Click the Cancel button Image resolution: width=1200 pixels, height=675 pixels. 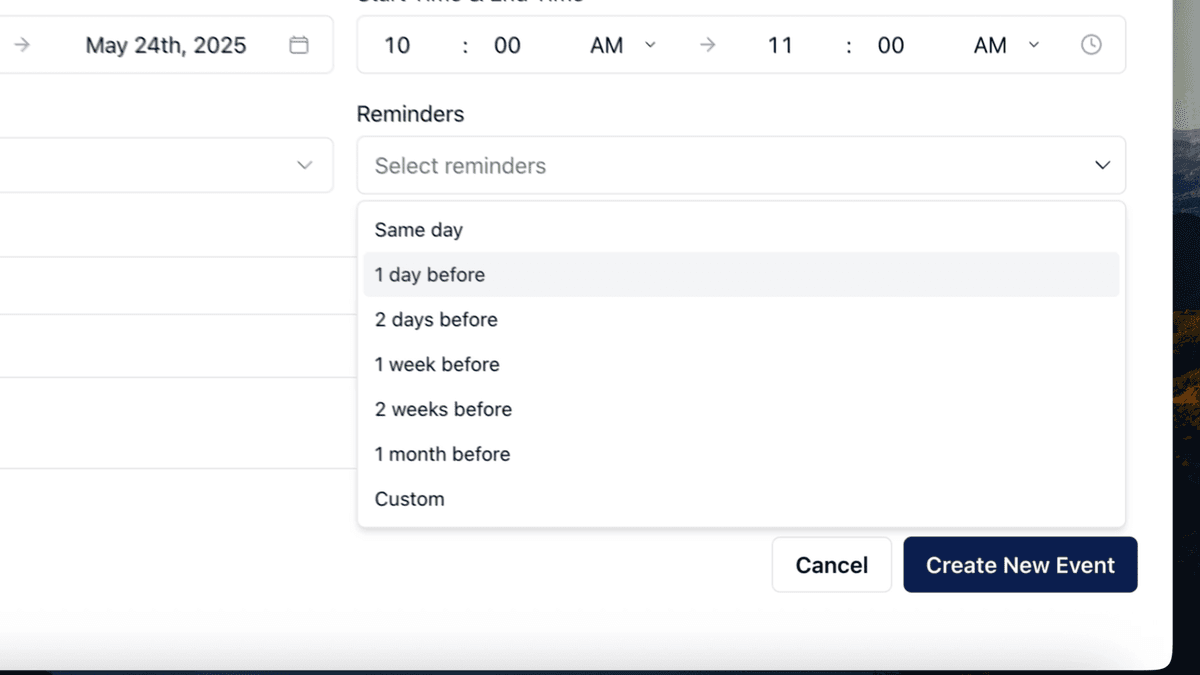[832, 565]
